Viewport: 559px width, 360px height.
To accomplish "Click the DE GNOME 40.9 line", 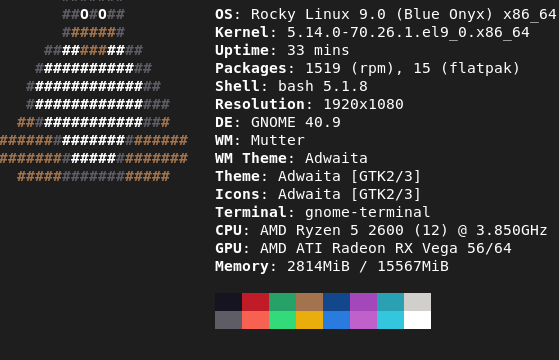I will pyautogui.click(x=278, y=123).
